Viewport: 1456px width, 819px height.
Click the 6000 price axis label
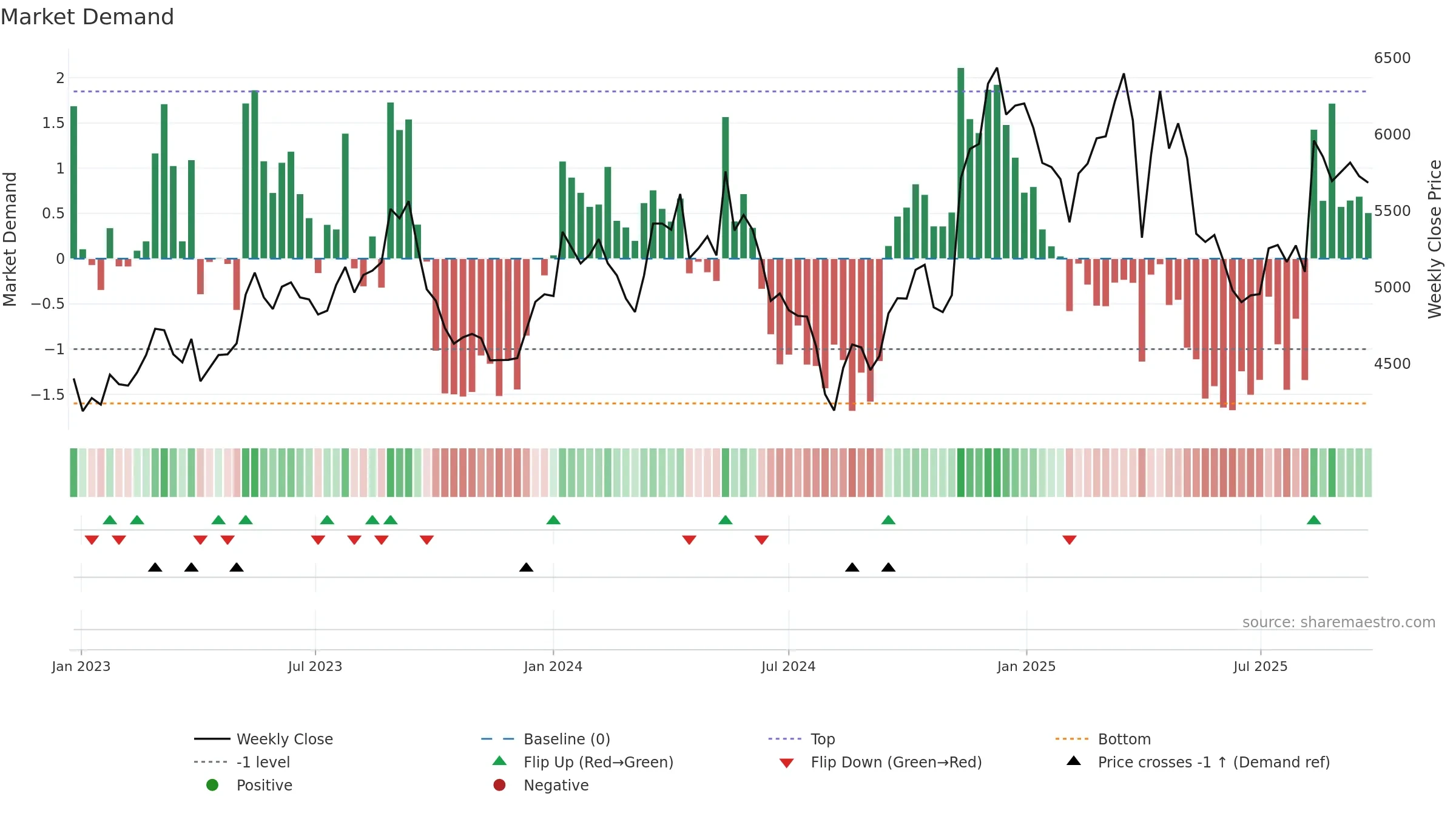coord(1392,135)
